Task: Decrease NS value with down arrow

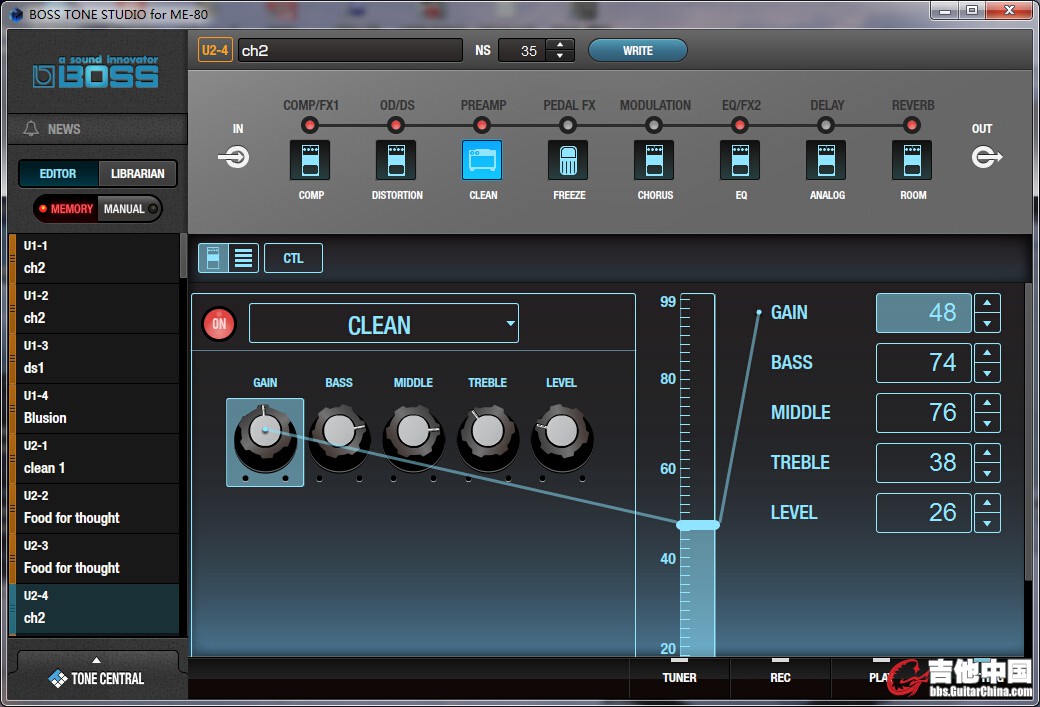Action: click(560, 56)
